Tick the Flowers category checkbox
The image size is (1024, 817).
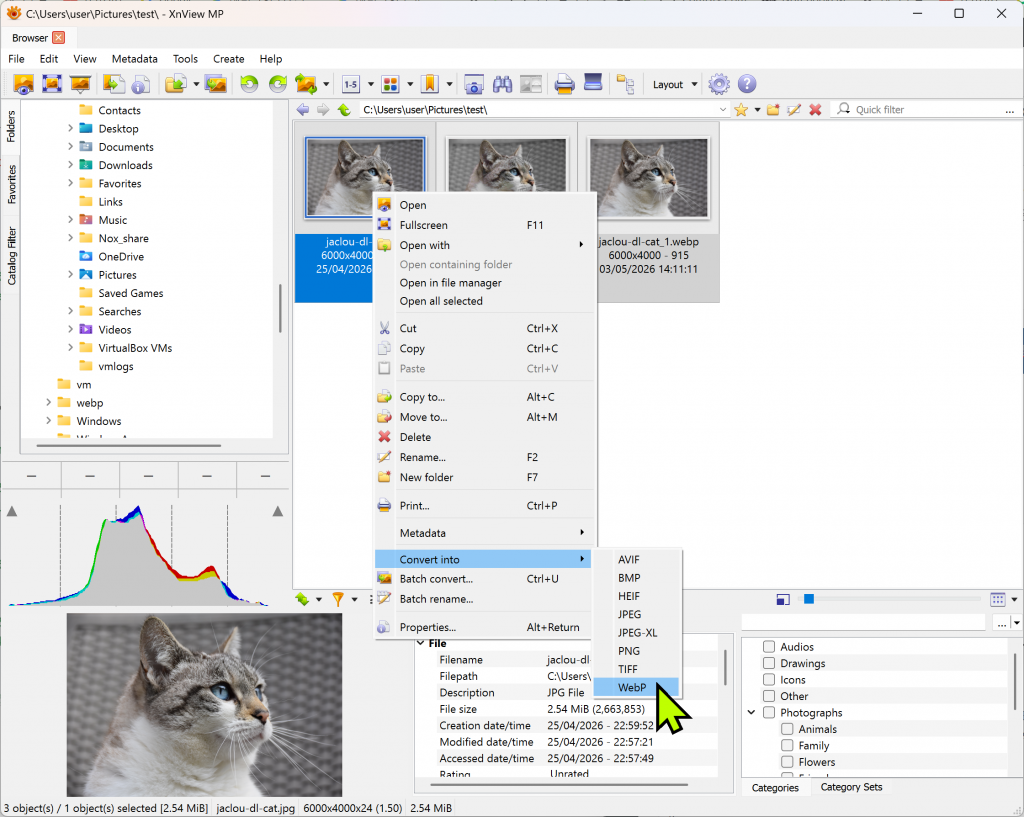pyautogui.click(x=788, y=761)
